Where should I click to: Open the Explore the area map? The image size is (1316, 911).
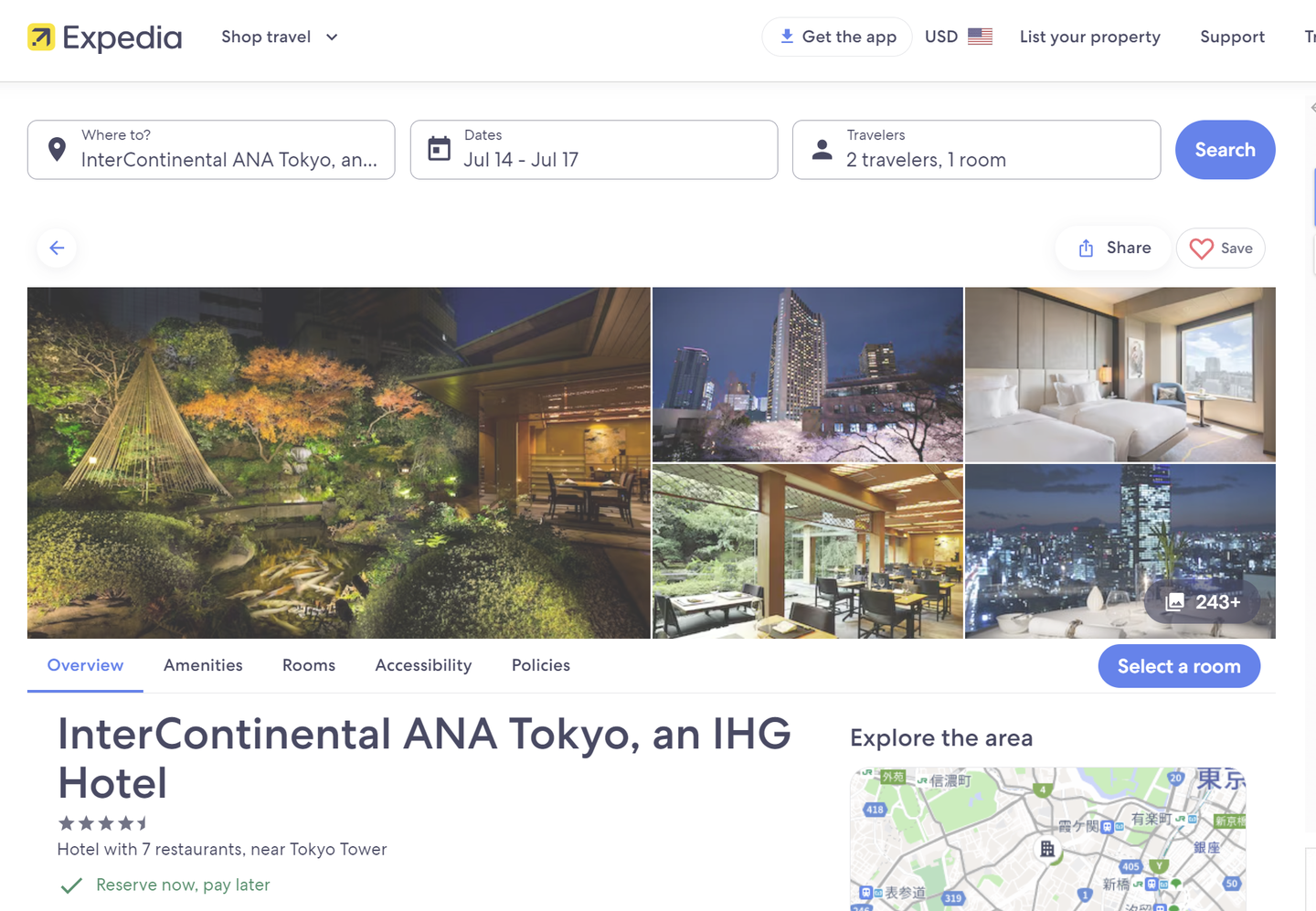[1048, 838]
